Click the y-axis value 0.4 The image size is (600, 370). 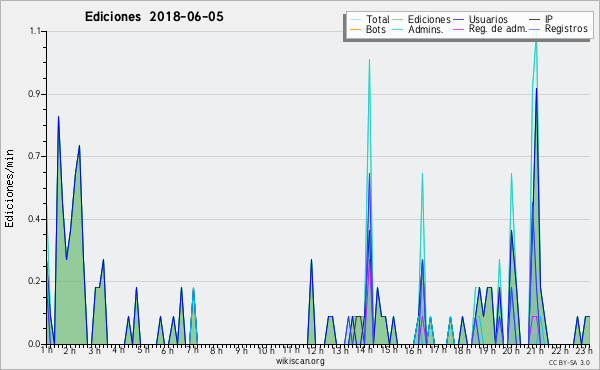tap(35, 219)
